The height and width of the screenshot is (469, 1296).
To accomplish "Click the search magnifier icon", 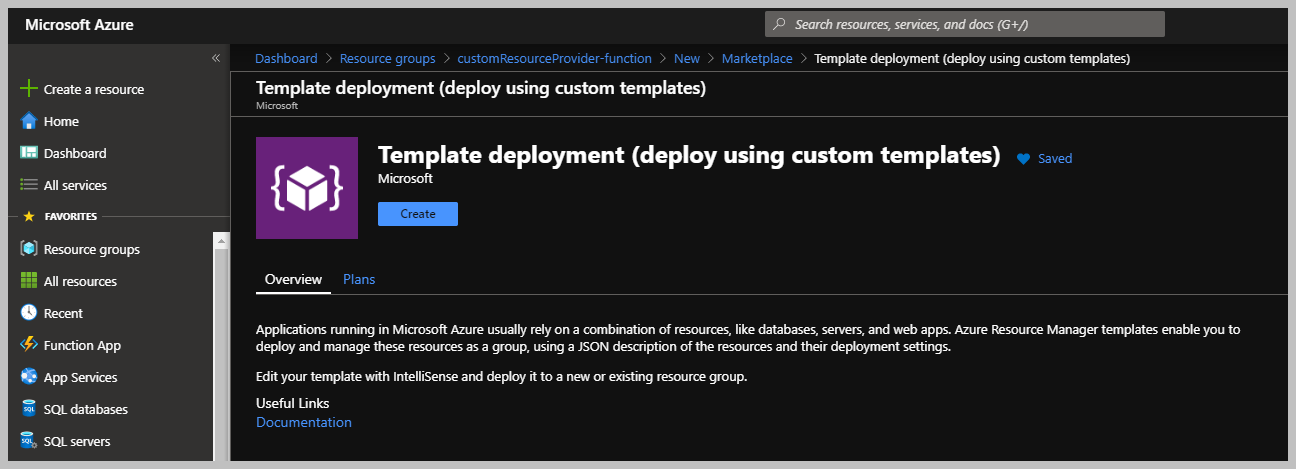I will coord(779,24).
